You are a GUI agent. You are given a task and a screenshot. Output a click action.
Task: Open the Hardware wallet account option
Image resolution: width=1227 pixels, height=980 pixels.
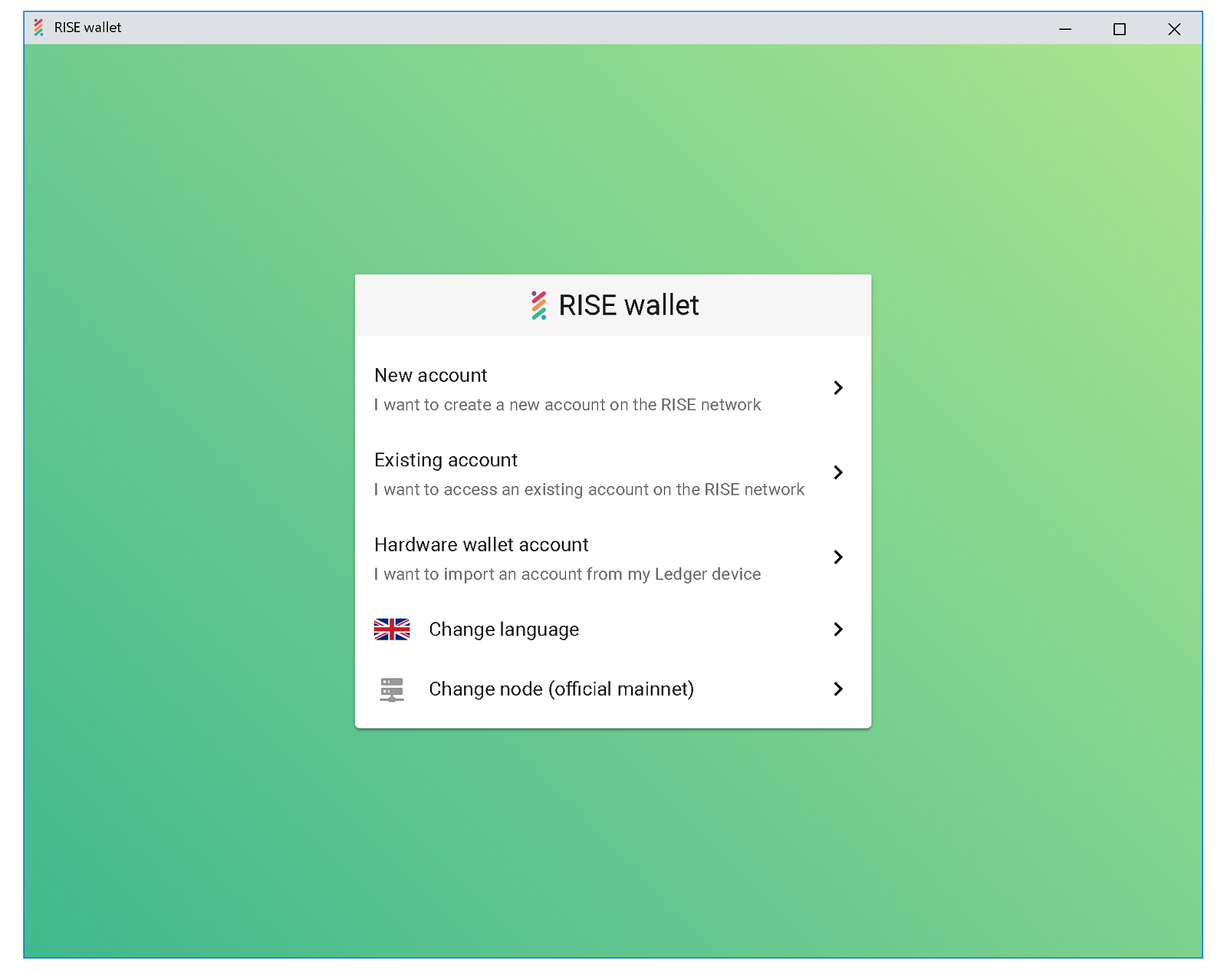pos(613,557)
